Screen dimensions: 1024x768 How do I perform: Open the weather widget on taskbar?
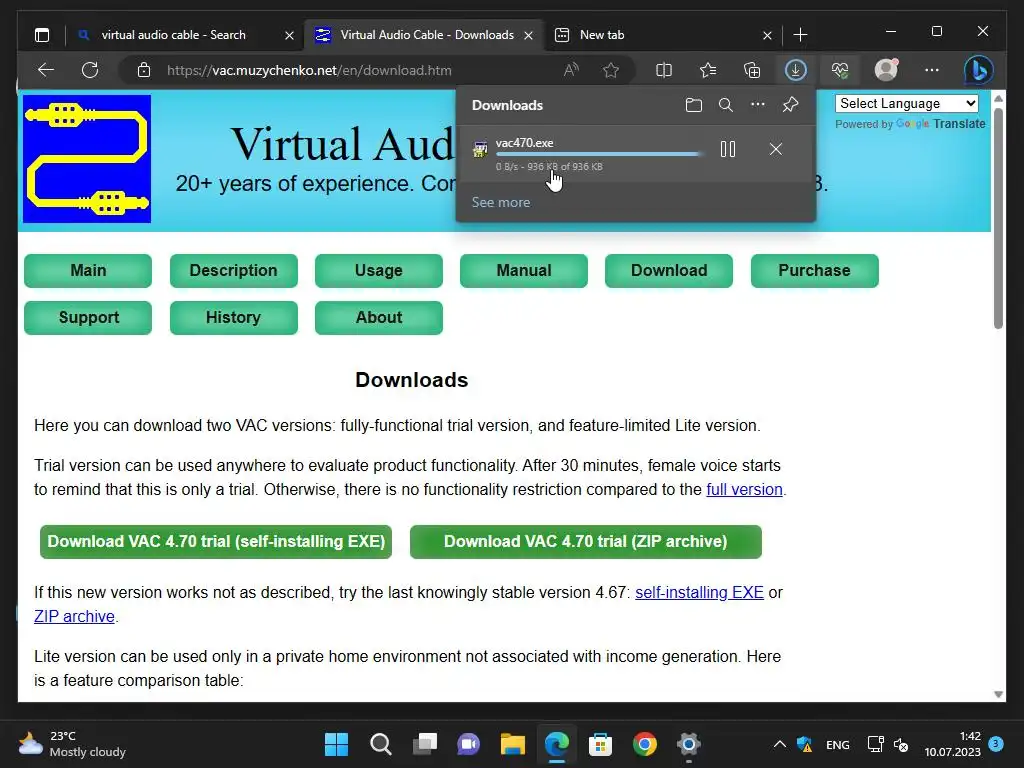(x=72, y=744)
